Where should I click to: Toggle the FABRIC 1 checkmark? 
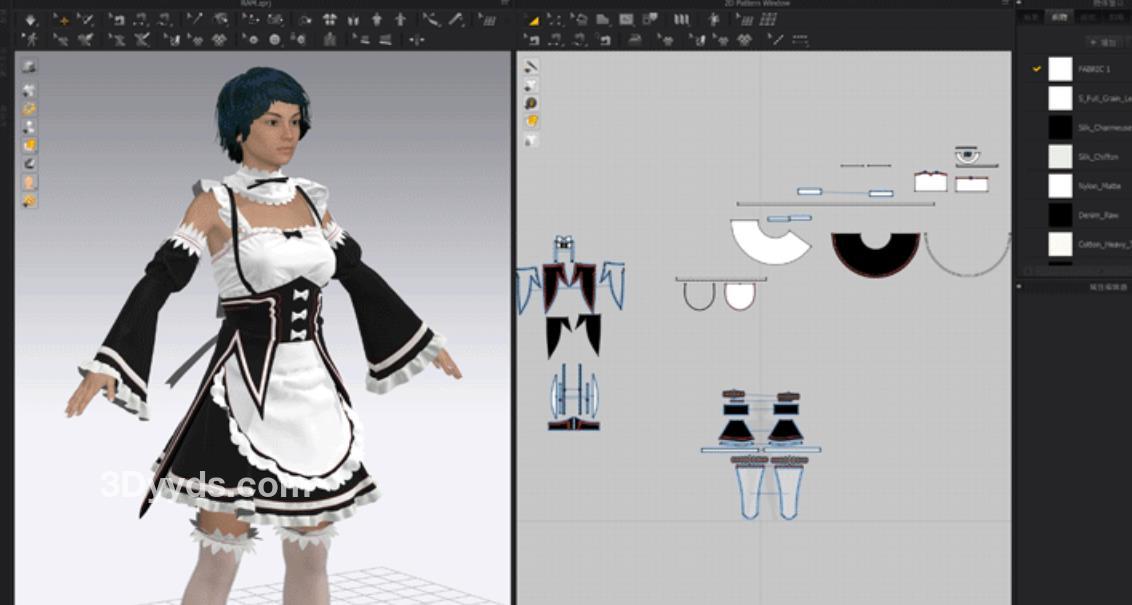coord(1037,69)
